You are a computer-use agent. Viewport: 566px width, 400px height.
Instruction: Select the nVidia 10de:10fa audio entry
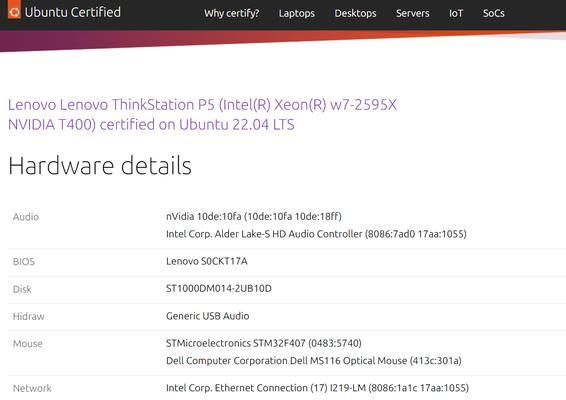pos(254,216)
